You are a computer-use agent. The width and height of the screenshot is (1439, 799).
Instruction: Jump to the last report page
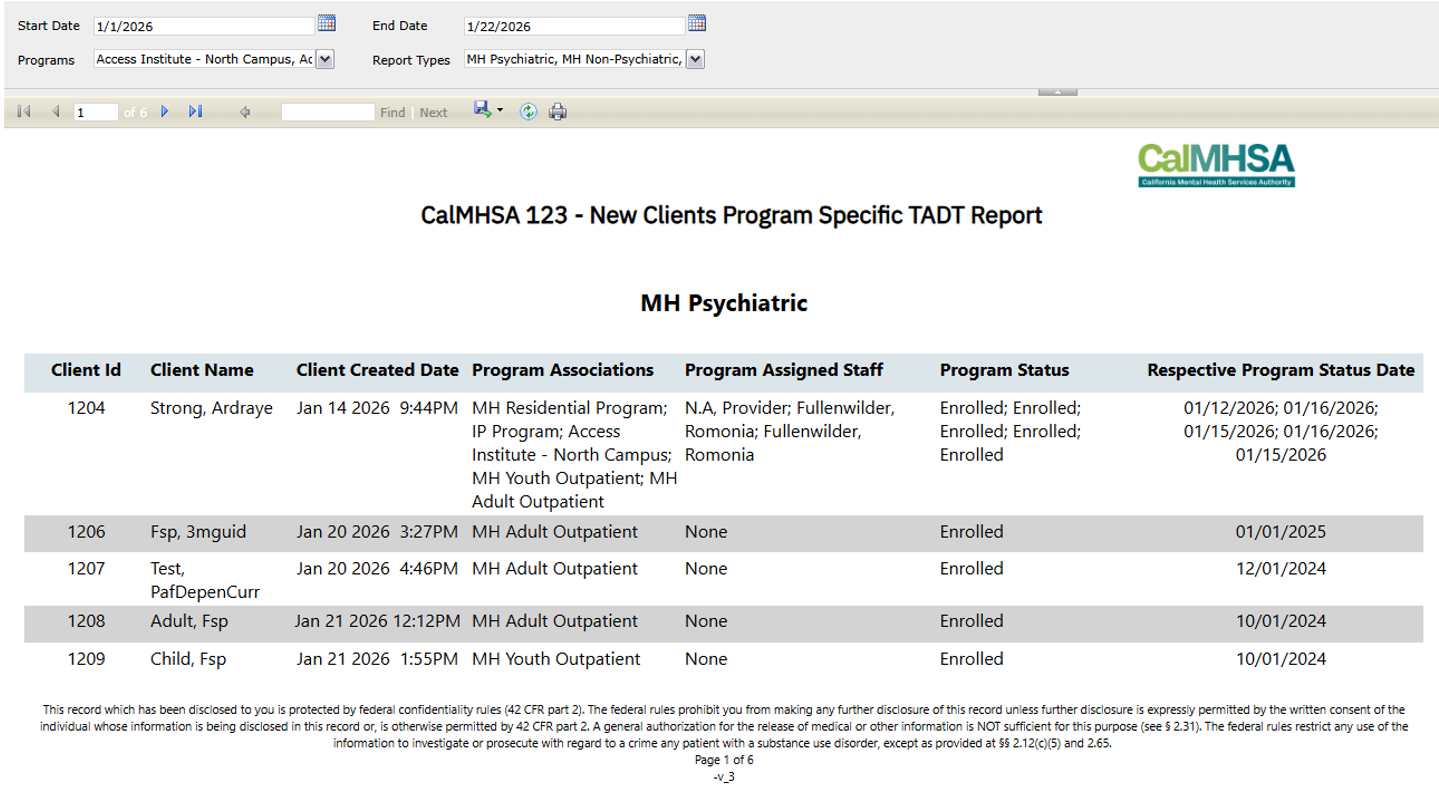(x=195, y=112)
